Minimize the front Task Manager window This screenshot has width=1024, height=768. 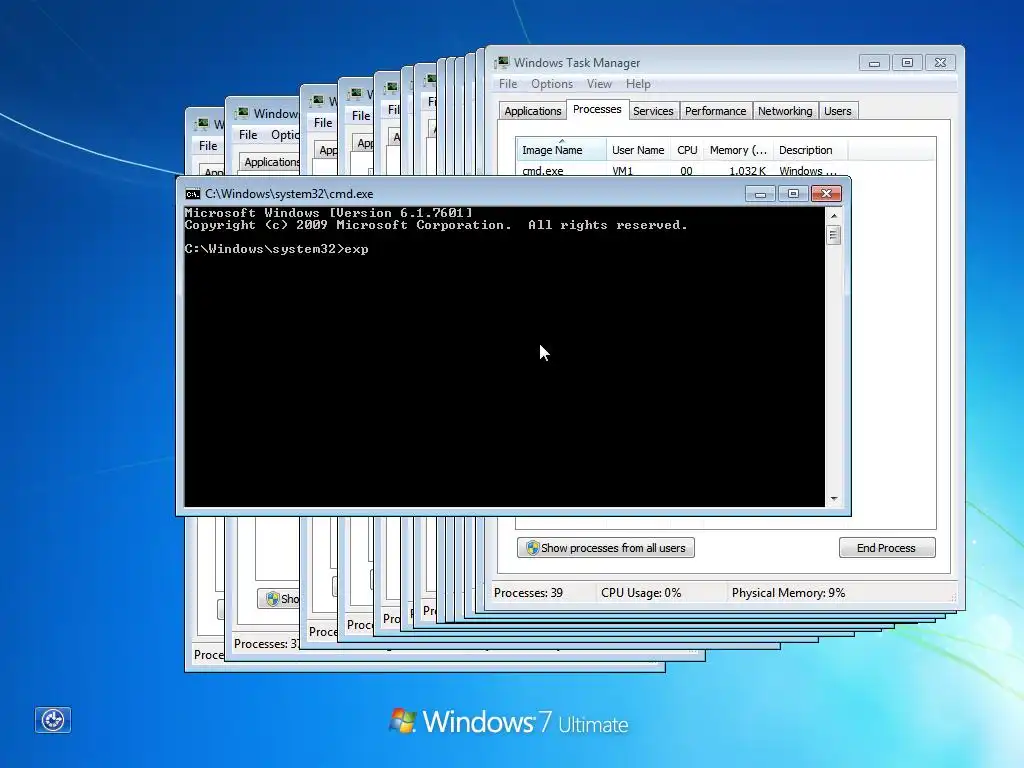coord(874,63)
